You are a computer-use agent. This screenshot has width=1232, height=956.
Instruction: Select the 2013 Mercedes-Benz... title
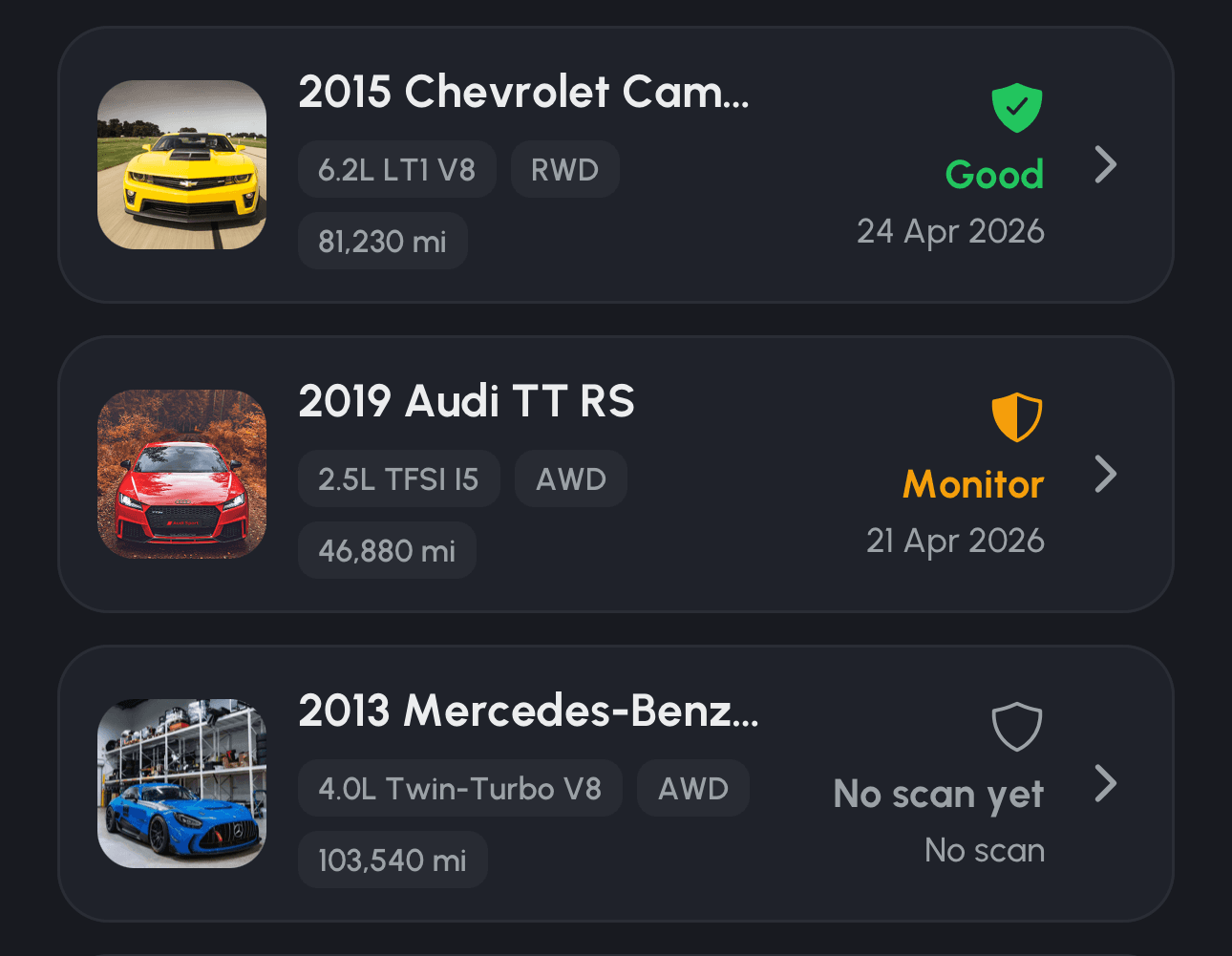pos(528,711)
